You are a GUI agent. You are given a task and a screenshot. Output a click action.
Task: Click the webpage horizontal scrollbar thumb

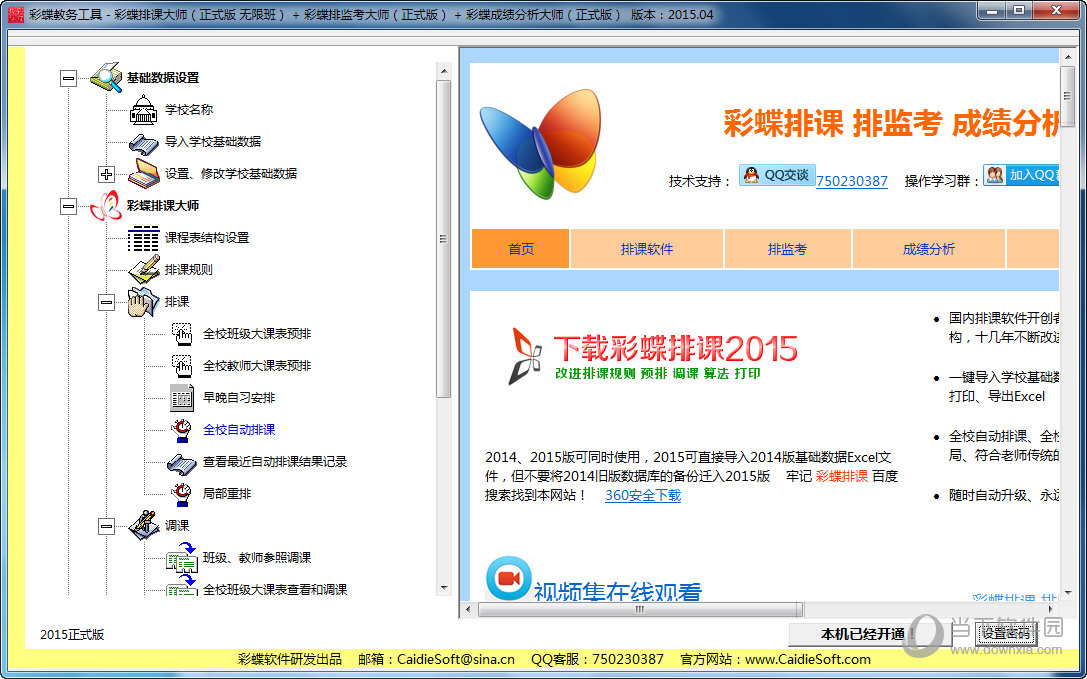[x=640, y=610]
